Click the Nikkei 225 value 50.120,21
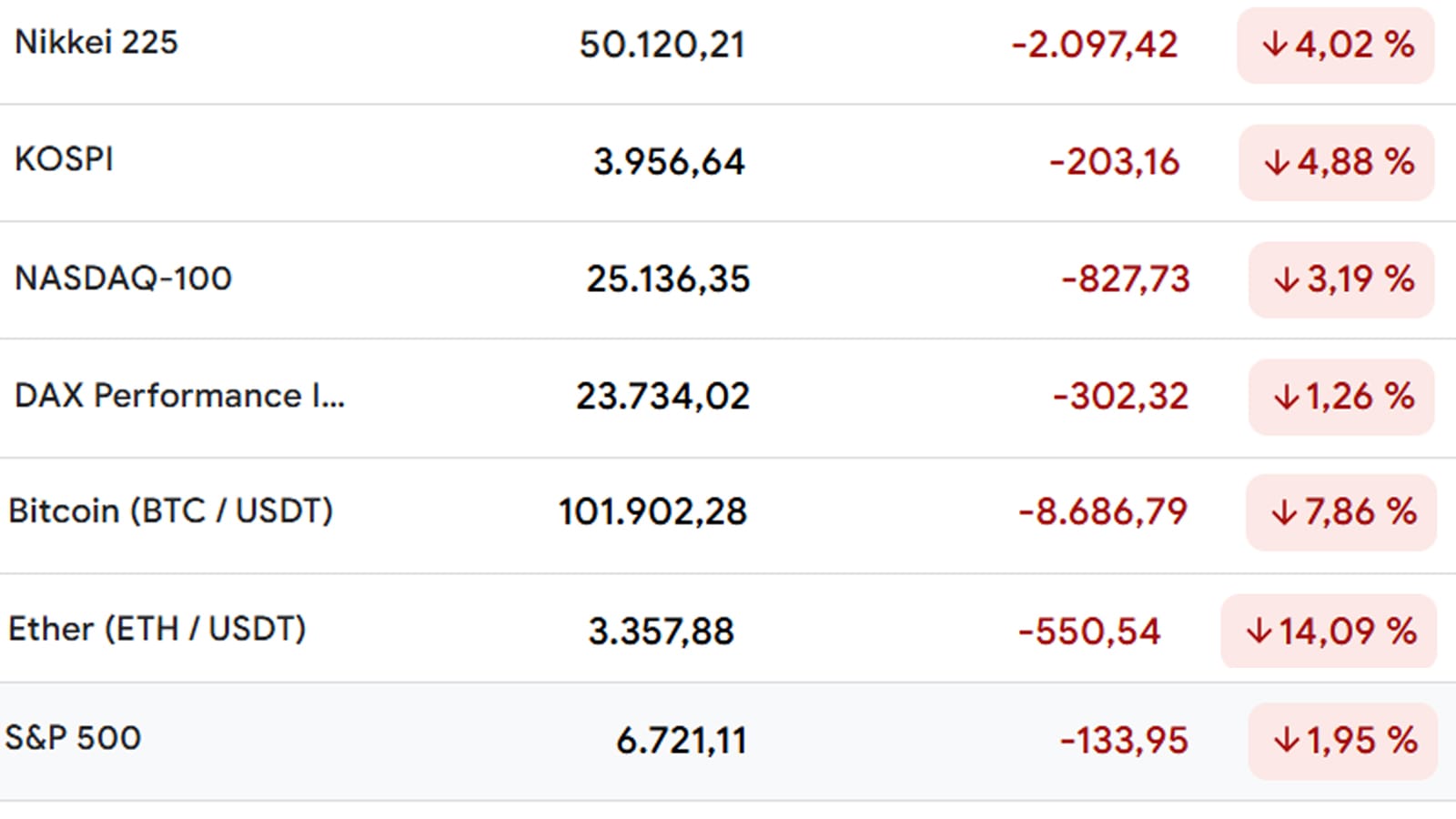 point(662,45)
